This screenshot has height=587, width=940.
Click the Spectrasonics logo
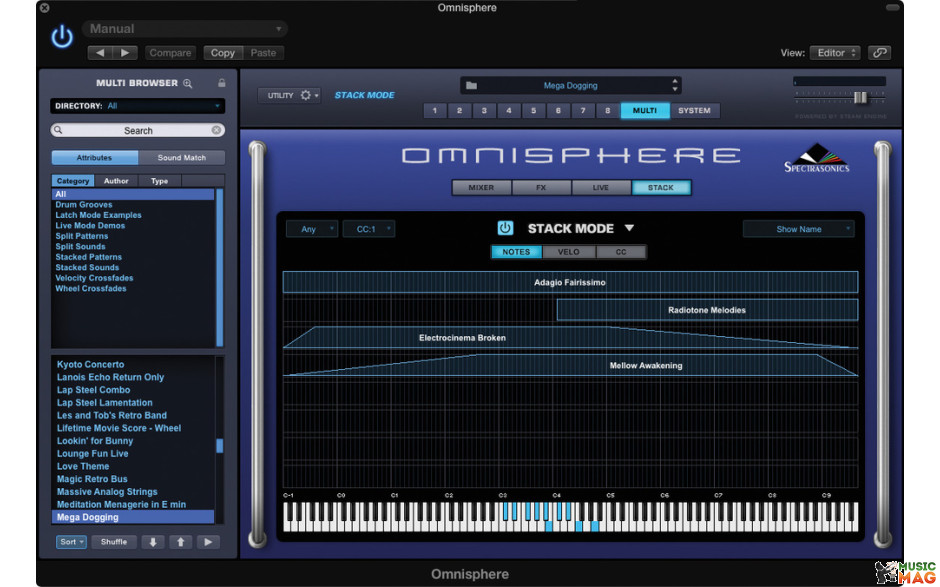point(817,158)
